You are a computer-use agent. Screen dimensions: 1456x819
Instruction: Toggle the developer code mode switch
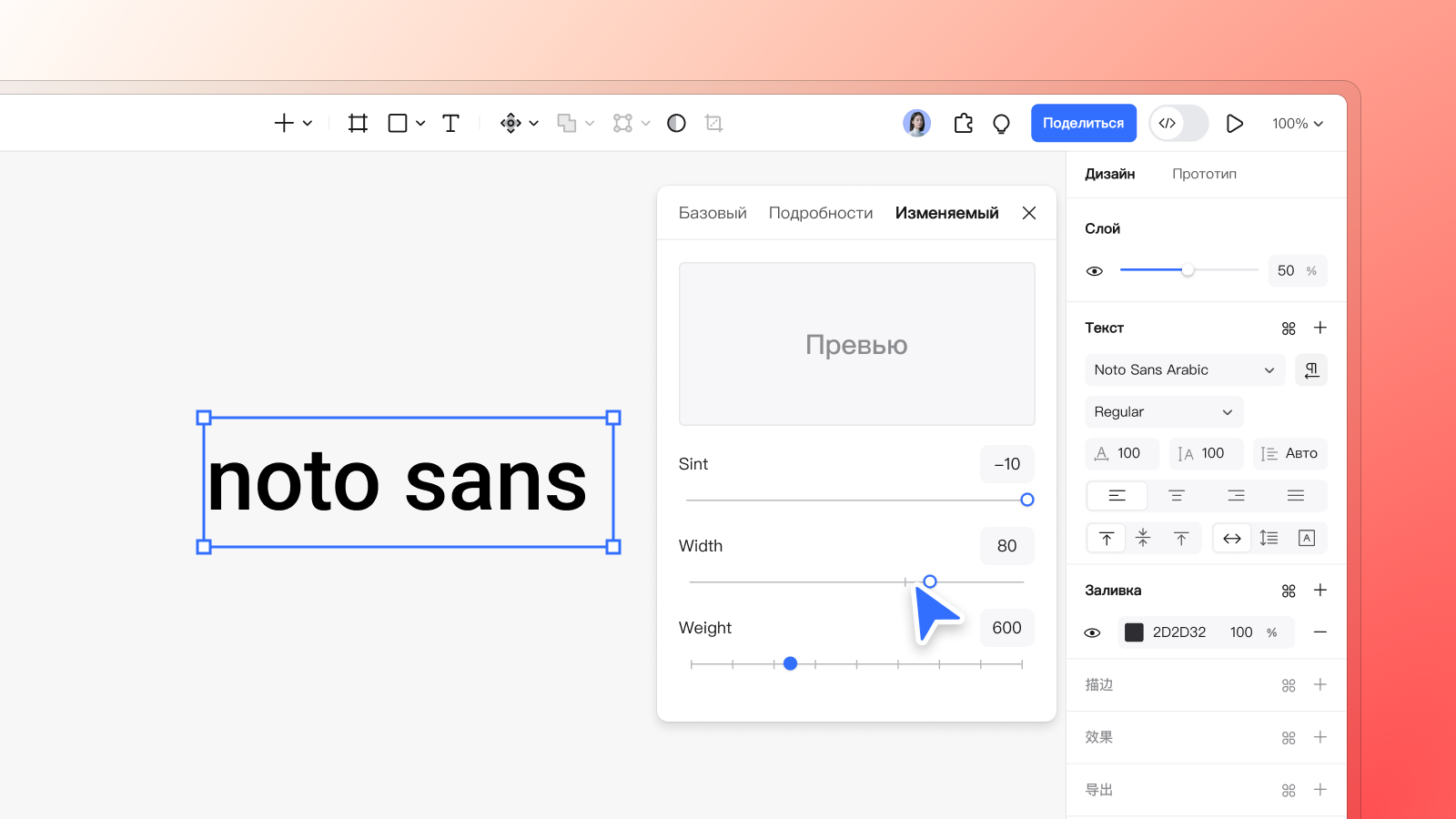click(x=1178, y=123)
